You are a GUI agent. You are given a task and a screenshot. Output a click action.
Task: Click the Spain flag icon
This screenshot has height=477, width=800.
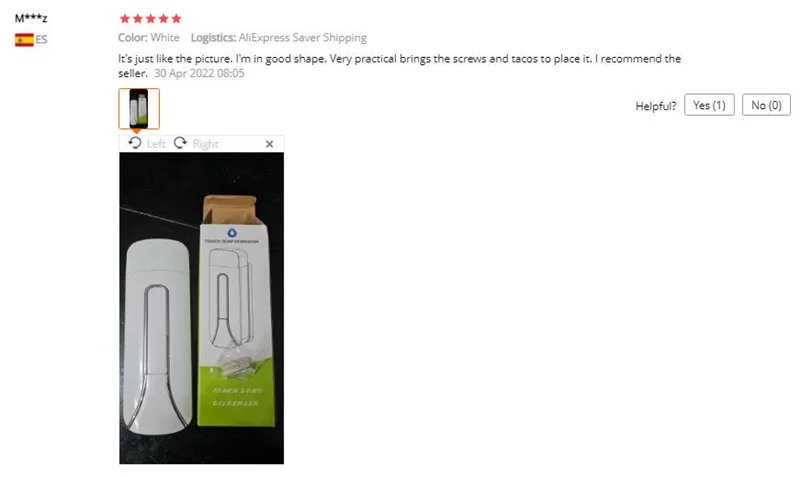[x=24, y=40]
